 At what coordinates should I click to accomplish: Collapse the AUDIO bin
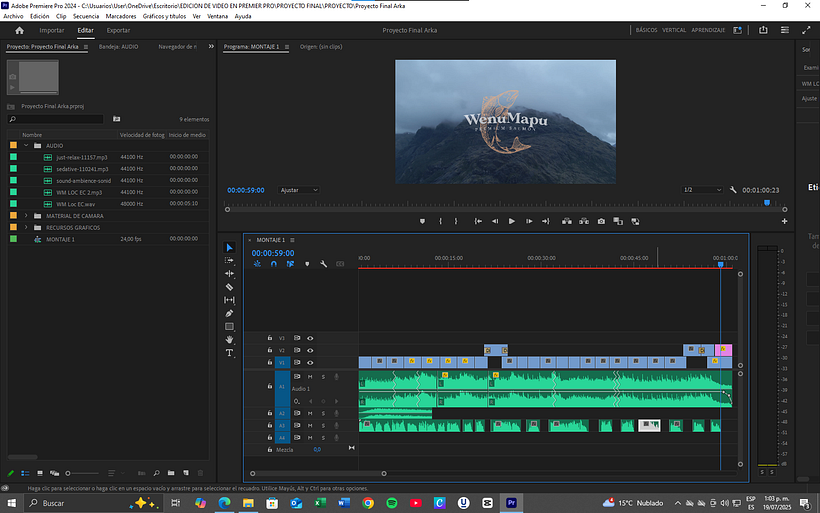26,145
